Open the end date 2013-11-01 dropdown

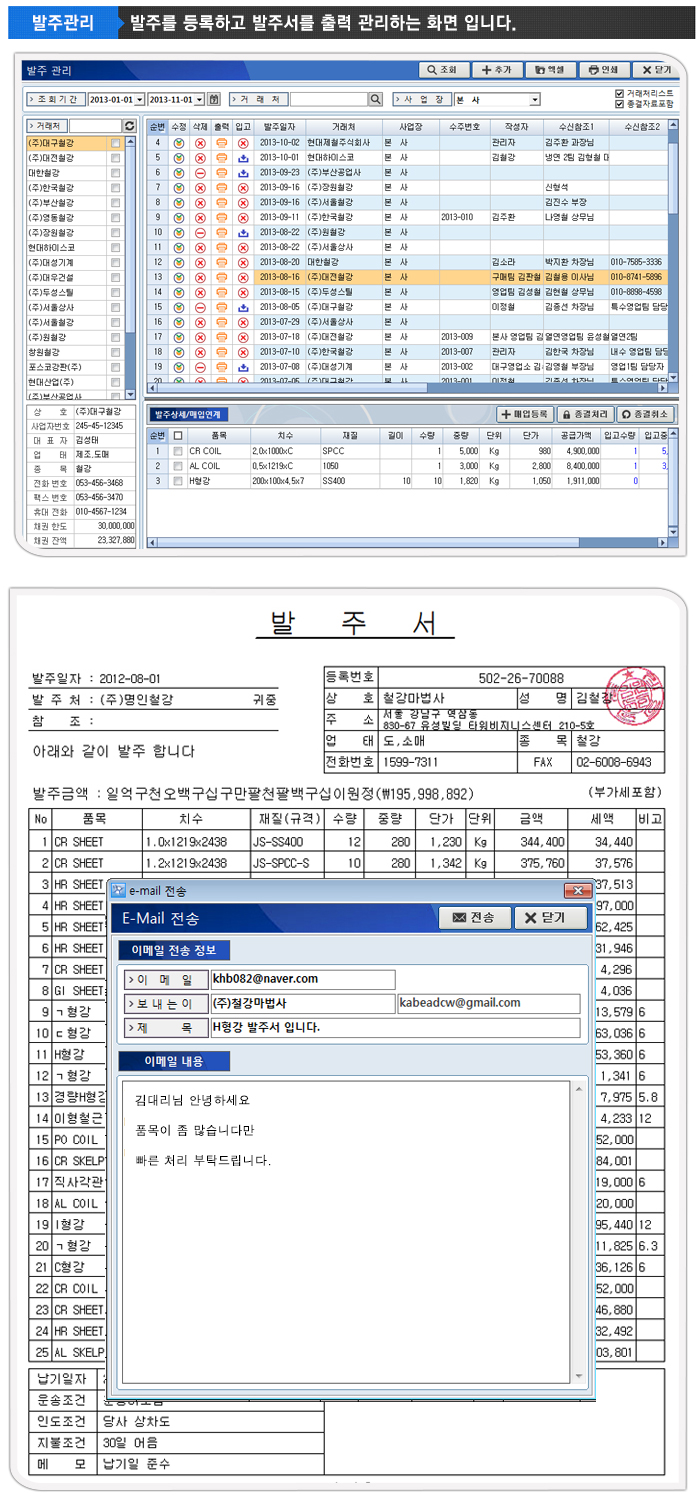tap(200, 99)
